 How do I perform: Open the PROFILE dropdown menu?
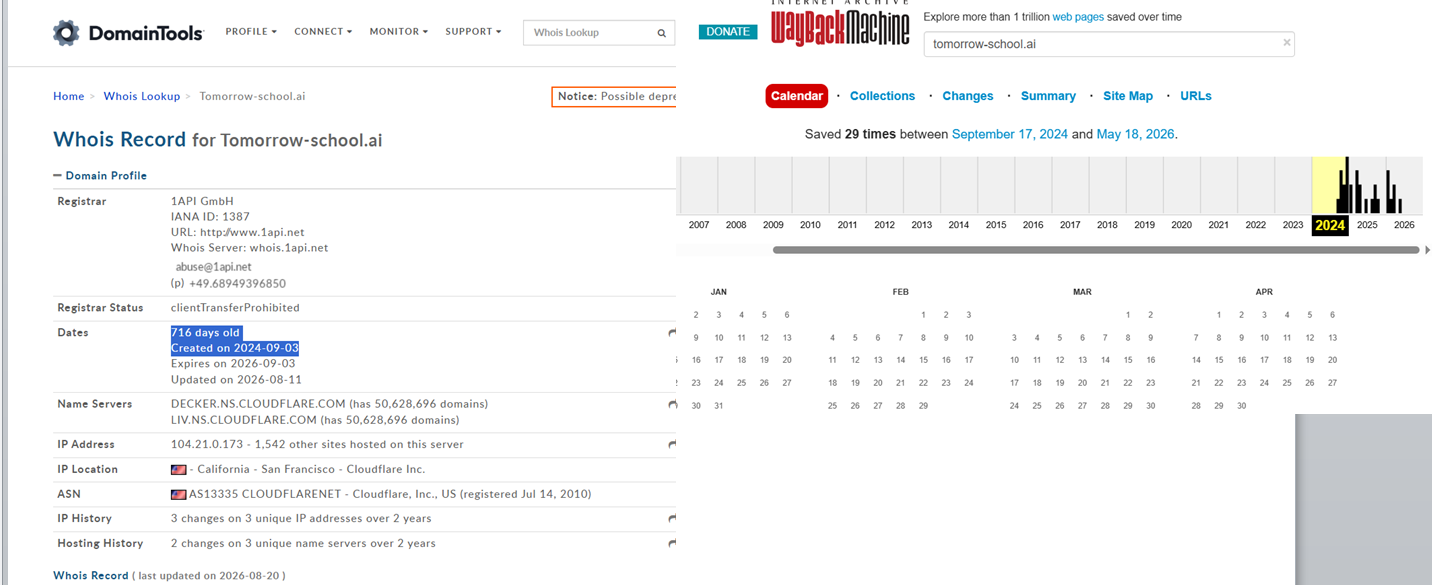251,32
